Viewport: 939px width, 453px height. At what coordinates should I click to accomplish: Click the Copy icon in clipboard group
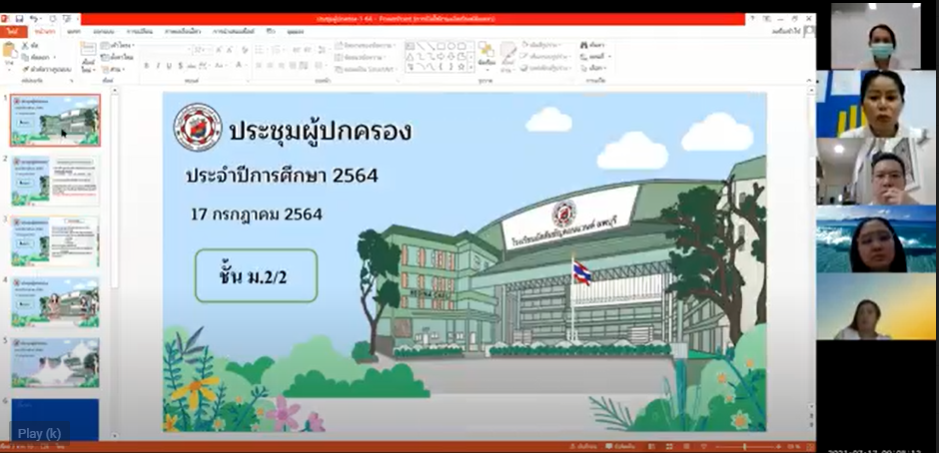point(26,58)
